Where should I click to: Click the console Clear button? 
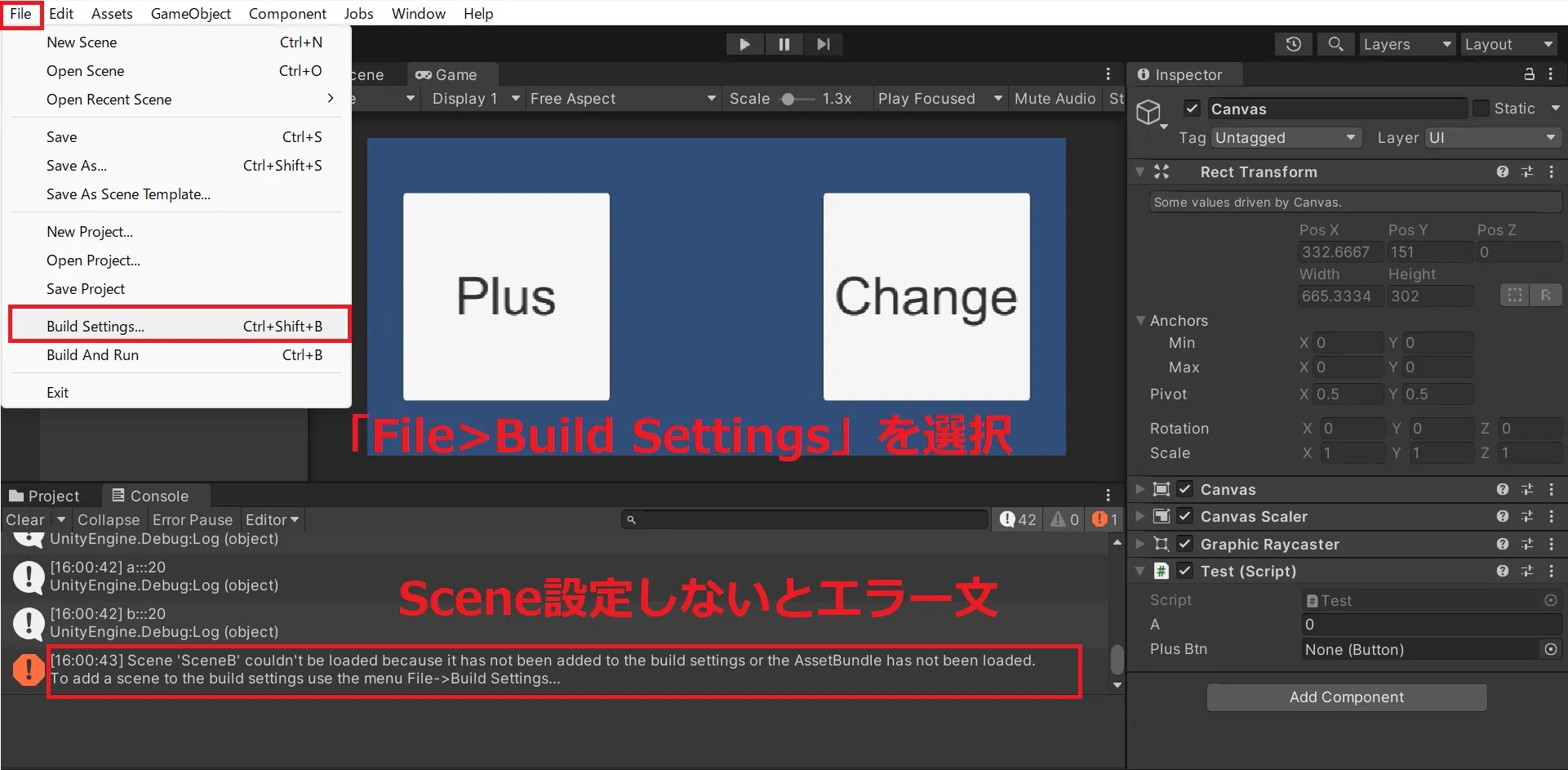[x=25, y=519]
